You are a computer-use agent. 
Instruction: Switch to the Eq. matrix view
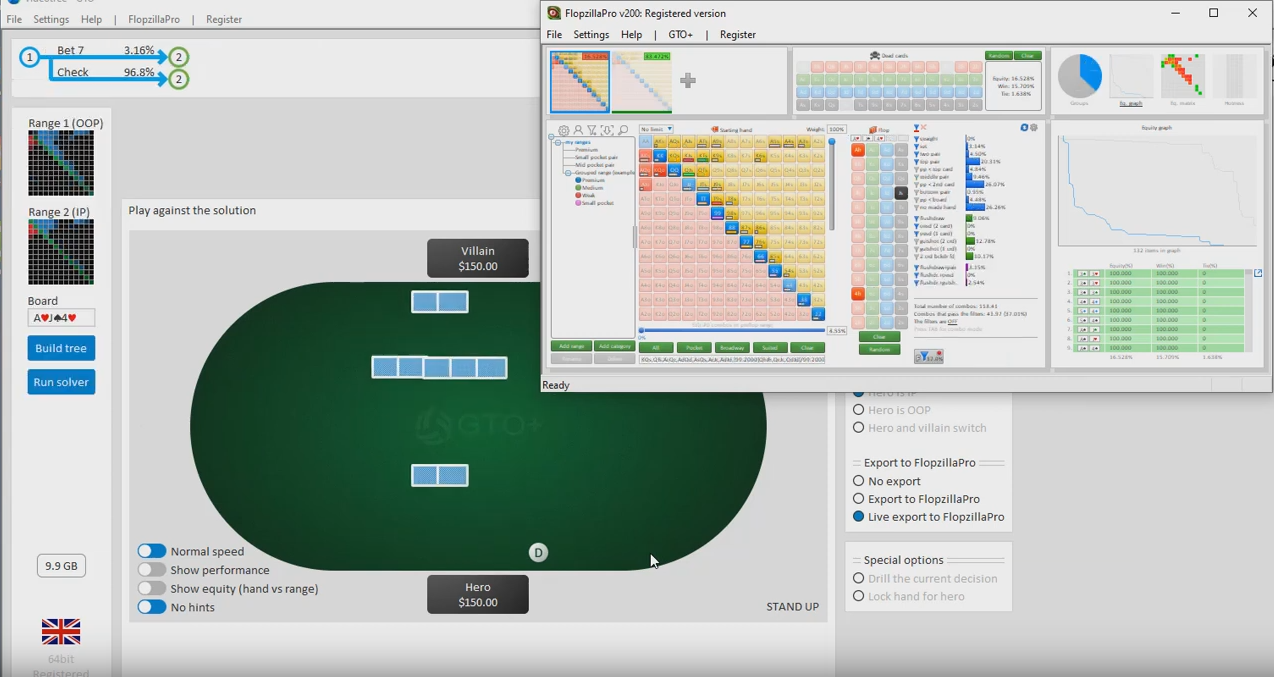click(x=1183, y=78)
